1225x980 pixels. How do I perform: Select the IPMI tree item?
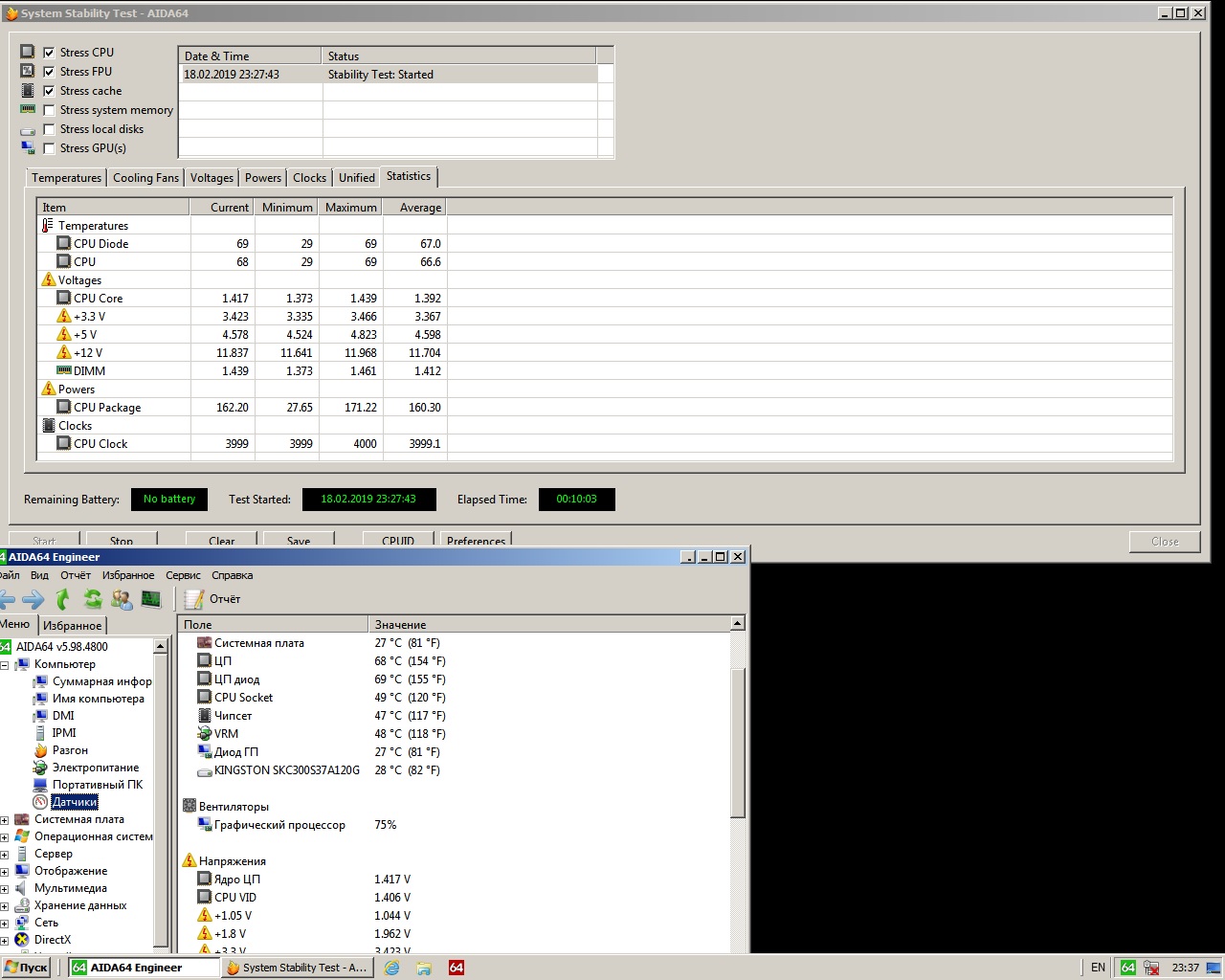(x=55, y=733)
